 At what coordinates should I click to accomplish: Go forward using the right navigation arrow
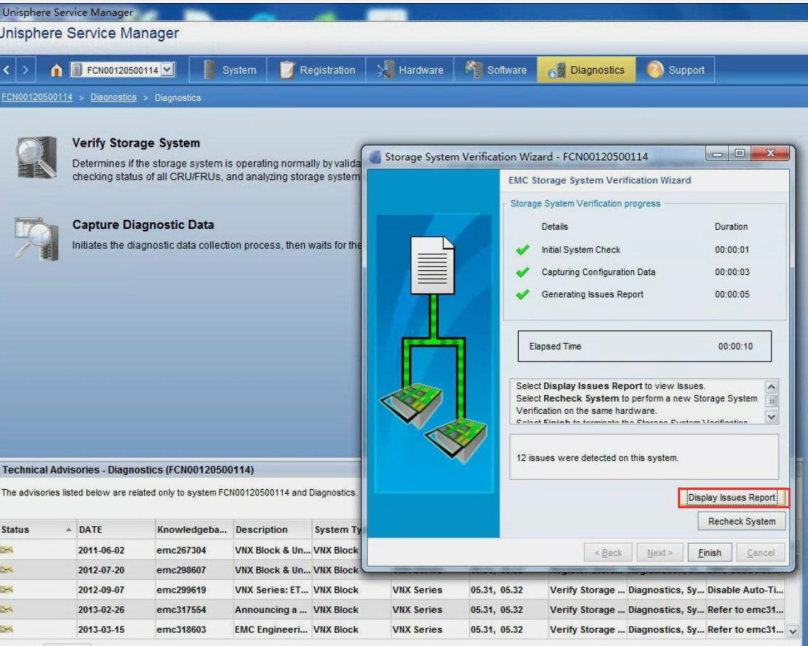(25, 70)
